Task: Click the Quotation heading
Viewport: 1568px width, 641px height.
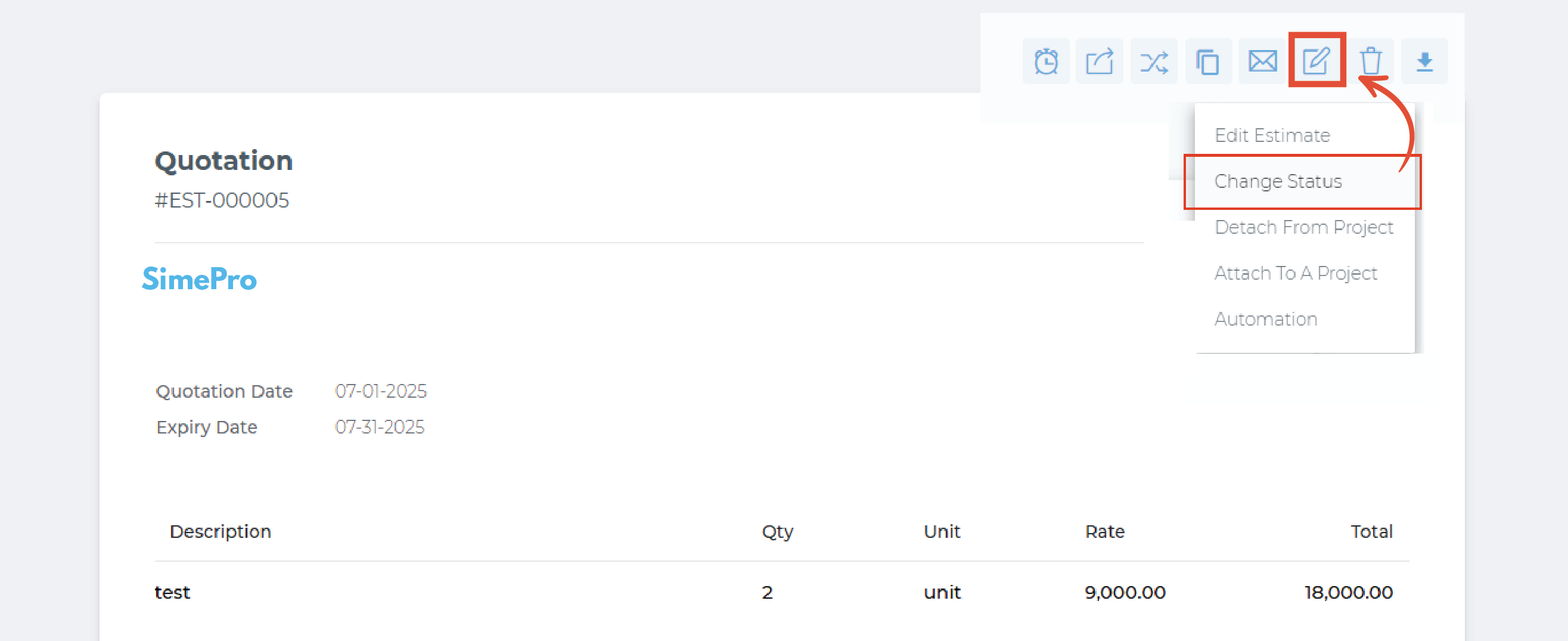Action: pyautogui.click(x=223, y=162)
